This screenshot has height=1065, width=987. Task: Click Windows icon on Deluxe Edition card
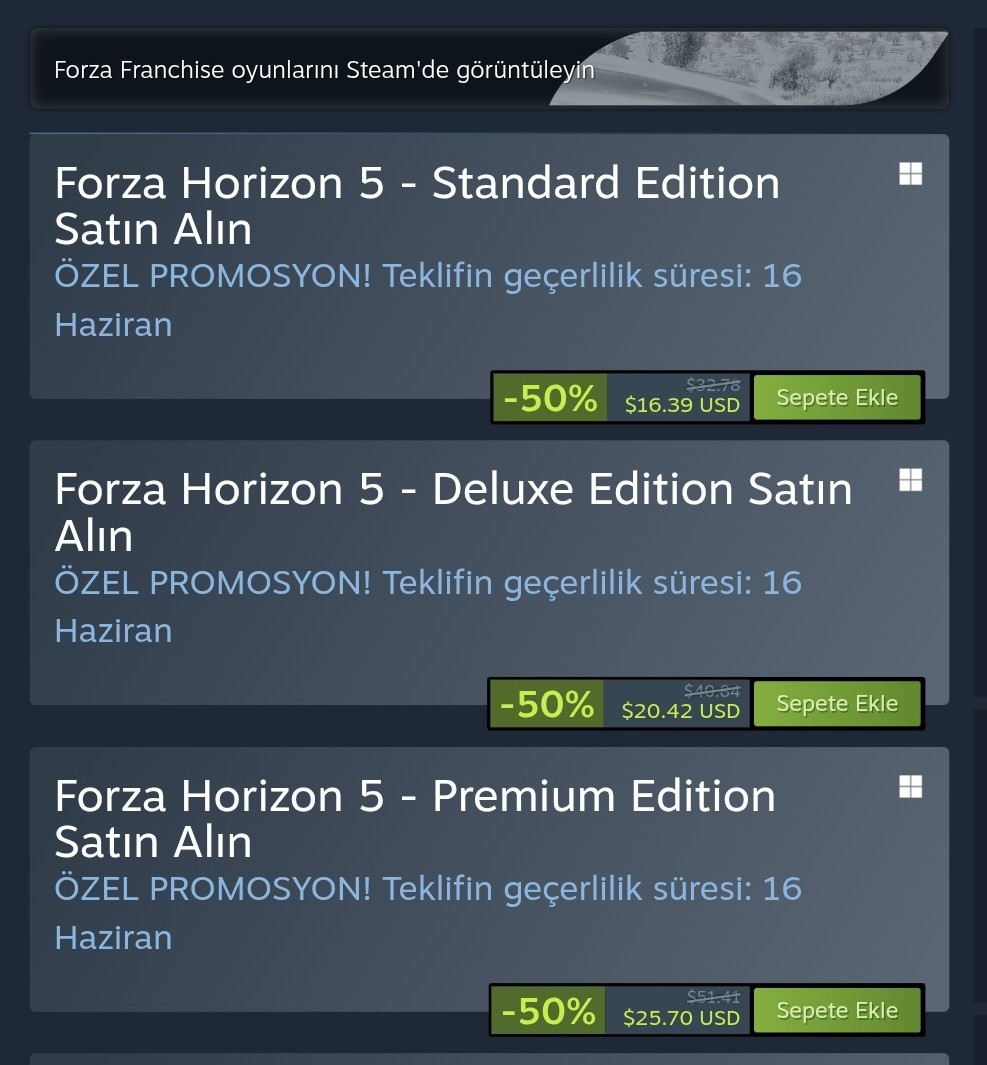(910, 480)
